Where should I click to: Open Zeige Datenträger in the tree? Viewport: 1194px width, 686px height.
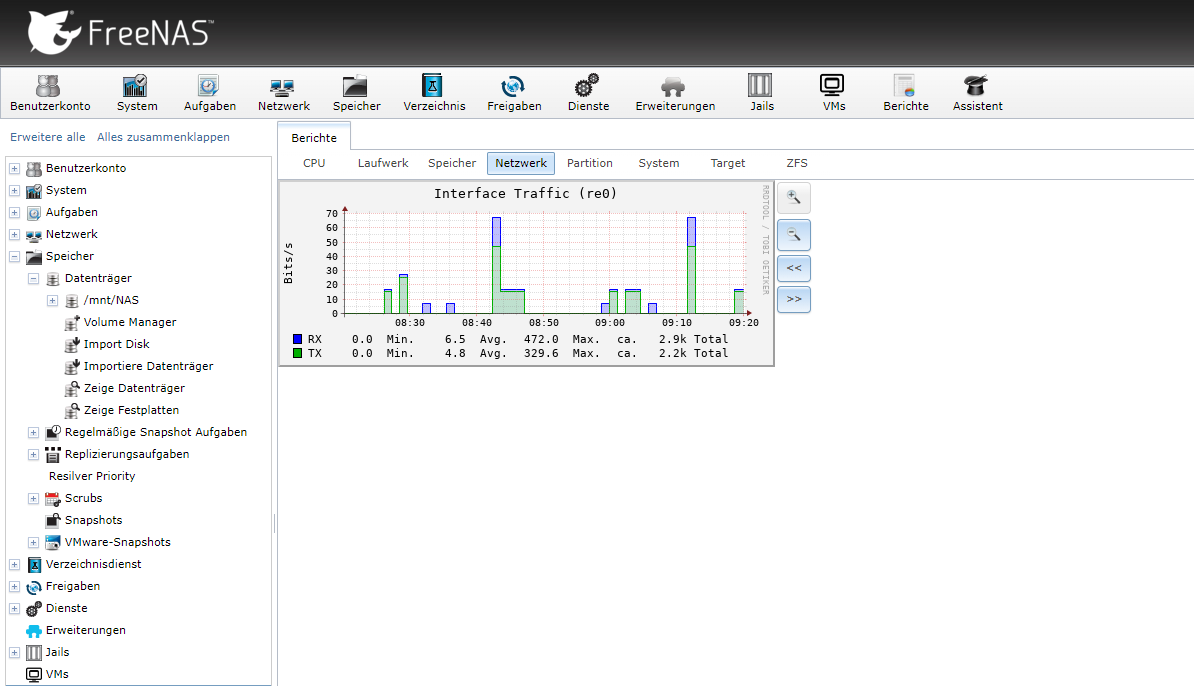coord(134,388)
